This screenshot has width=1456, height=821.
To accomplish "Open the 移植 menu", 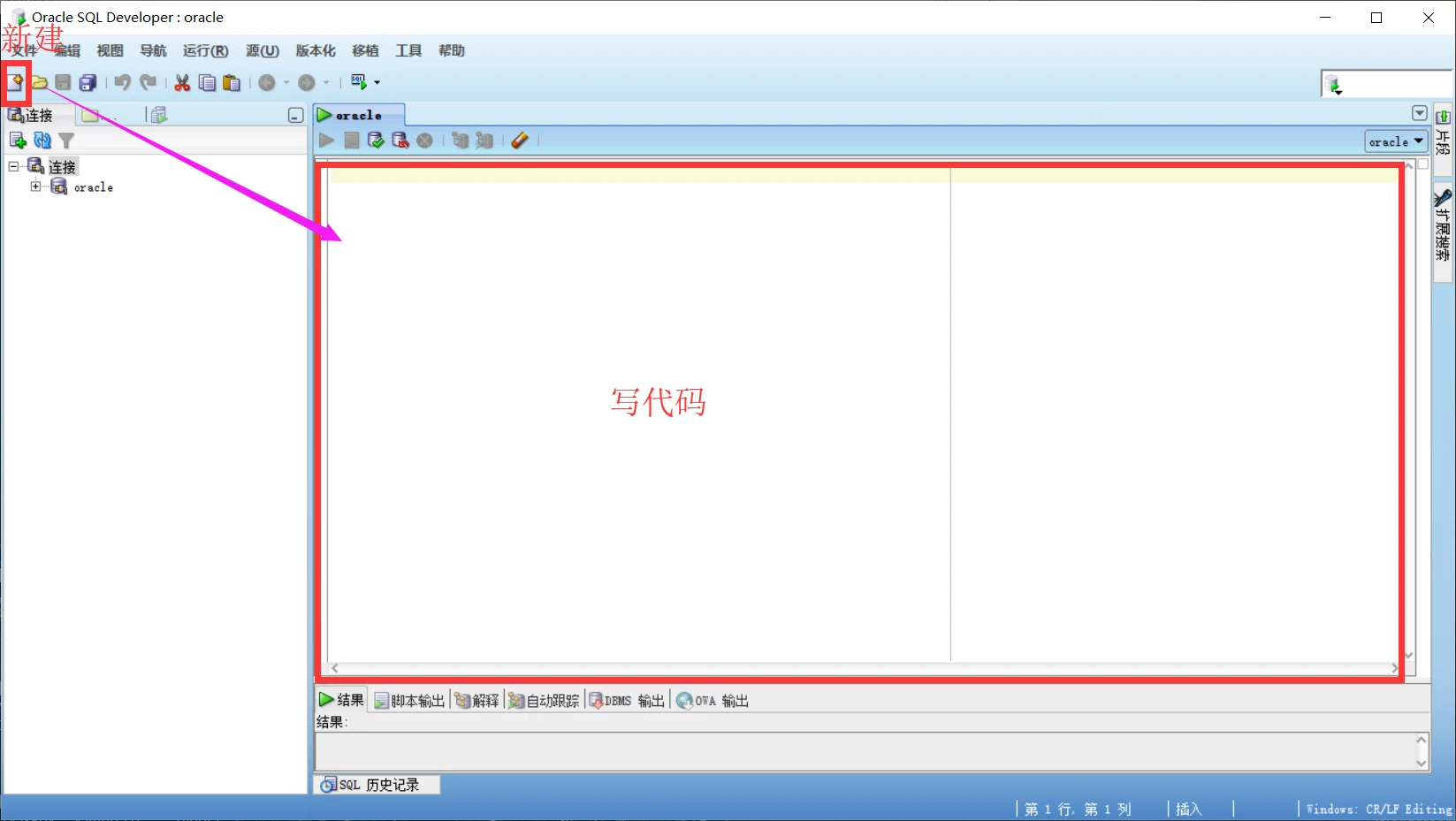I will pyautogui.click(x=365, y=50).
